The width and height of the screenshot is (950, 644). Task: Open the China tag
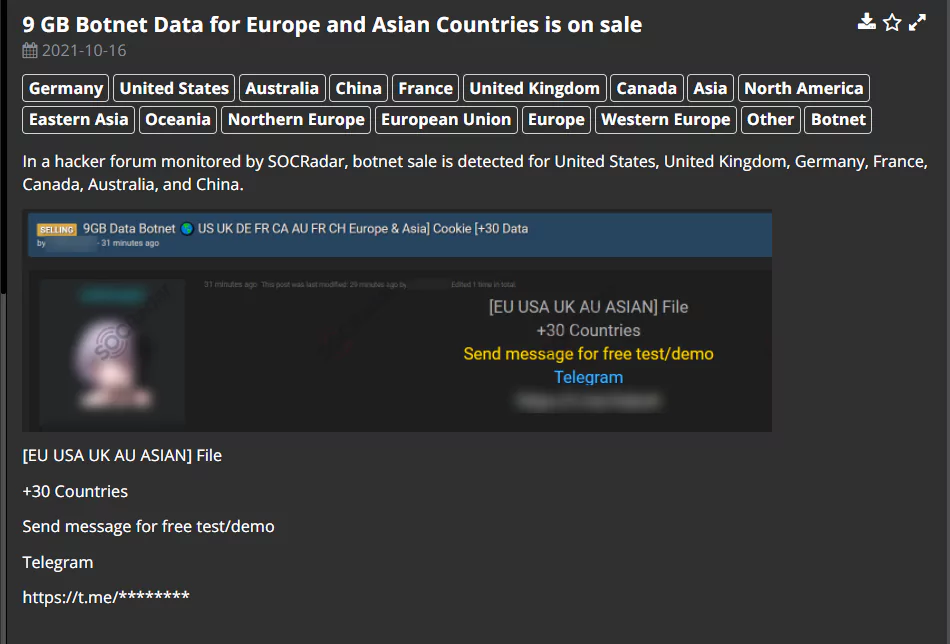click(358, 88)
